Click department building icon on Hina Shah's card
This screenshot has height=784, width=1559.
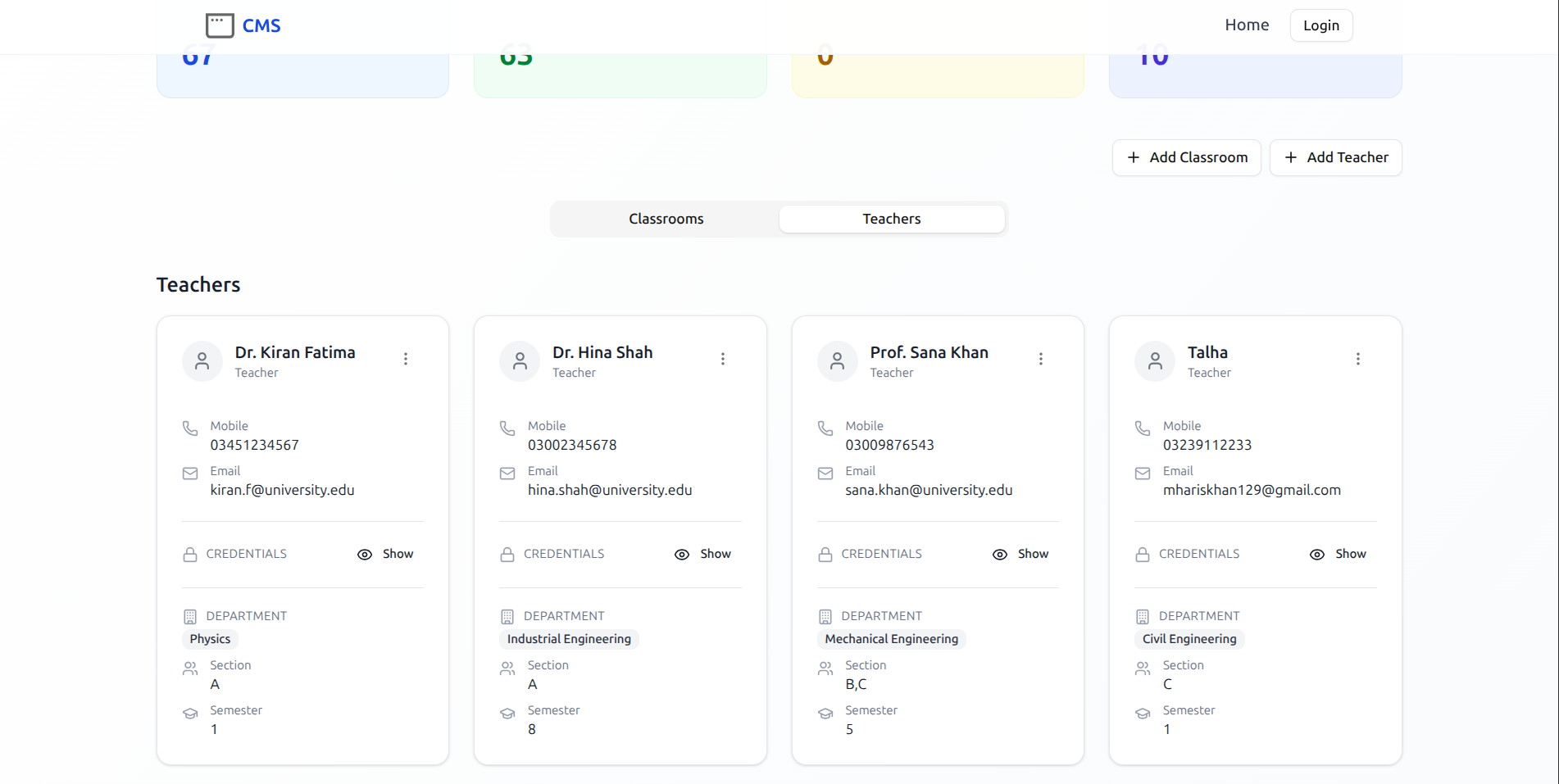(x=507, y=616)
